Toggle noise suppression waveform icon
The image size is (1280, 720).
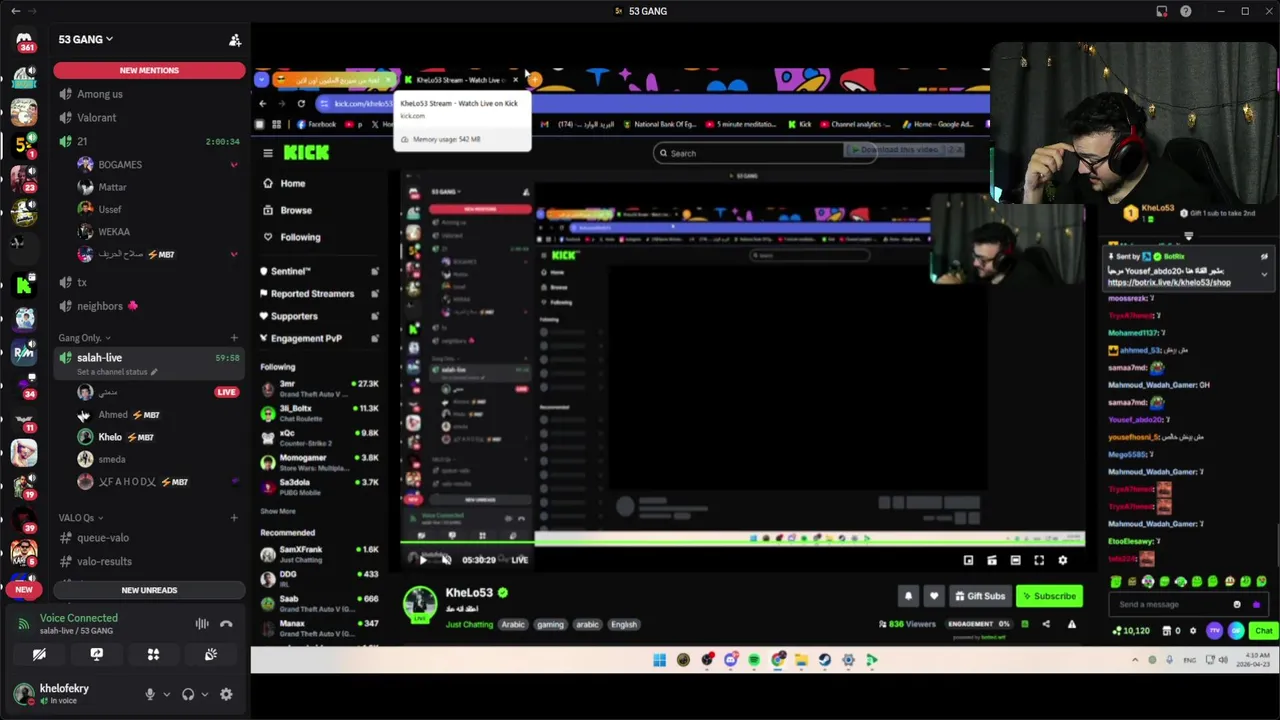pyautogui.click(x=202, y=624)
